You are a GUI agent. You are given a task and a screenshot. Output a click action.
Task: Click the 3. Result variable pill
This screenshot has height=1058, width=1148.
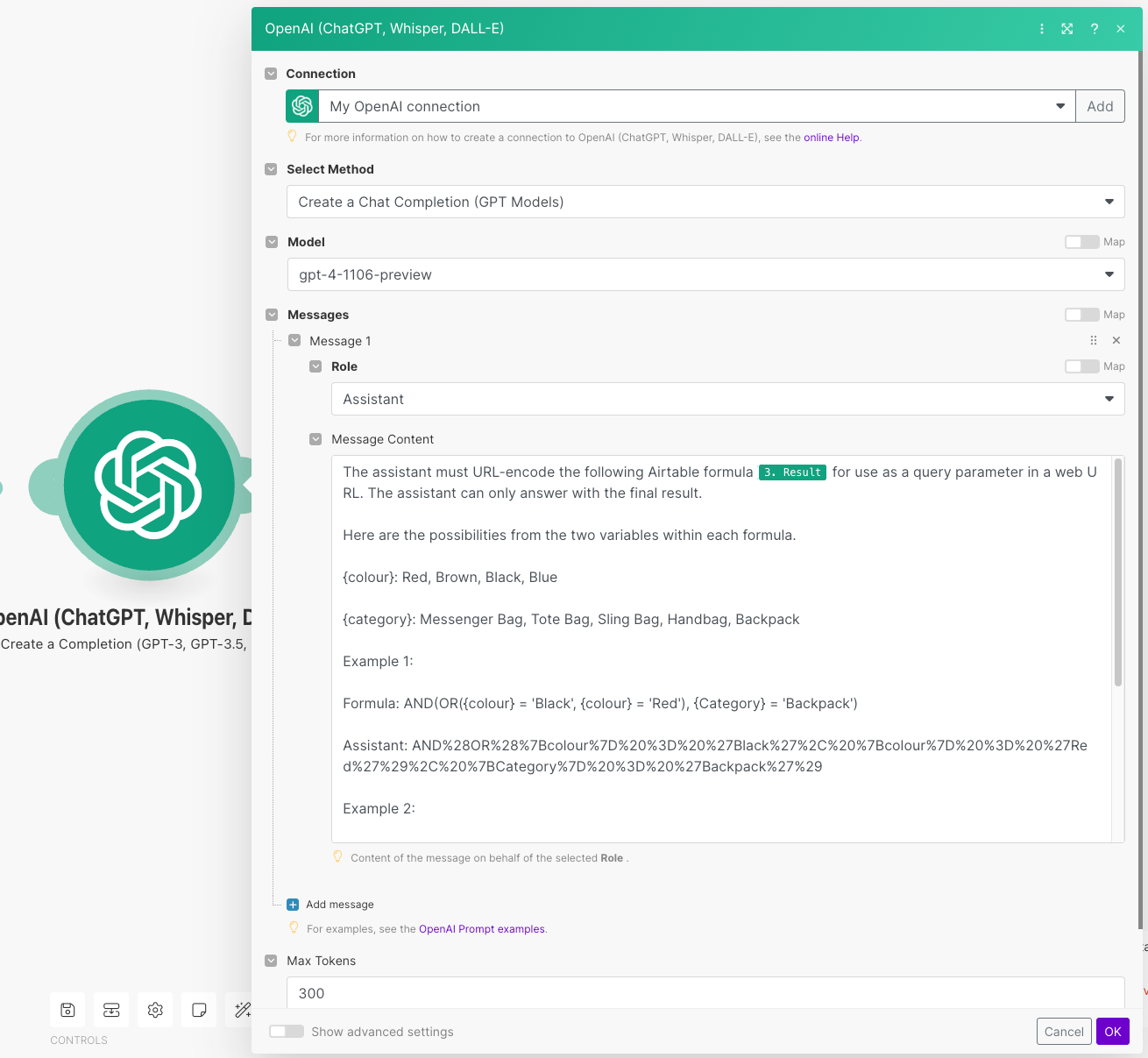792,472
